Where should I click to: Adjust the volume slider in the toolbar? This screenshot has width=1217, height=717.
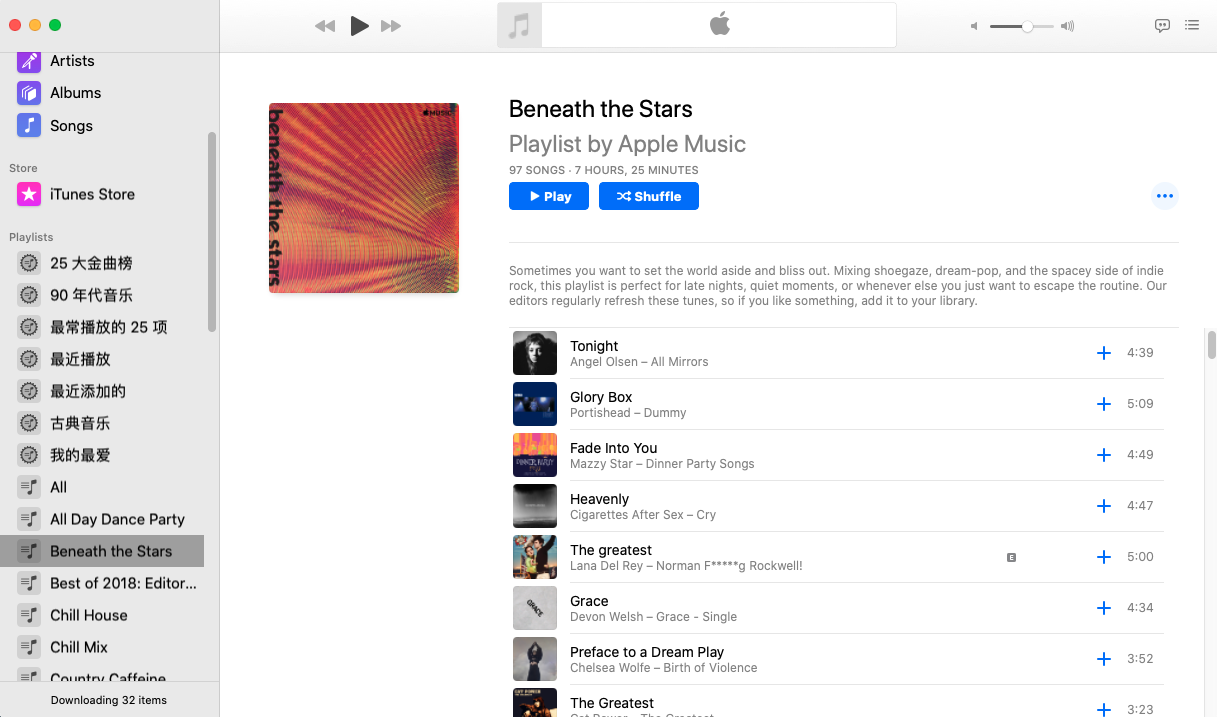1021,27
